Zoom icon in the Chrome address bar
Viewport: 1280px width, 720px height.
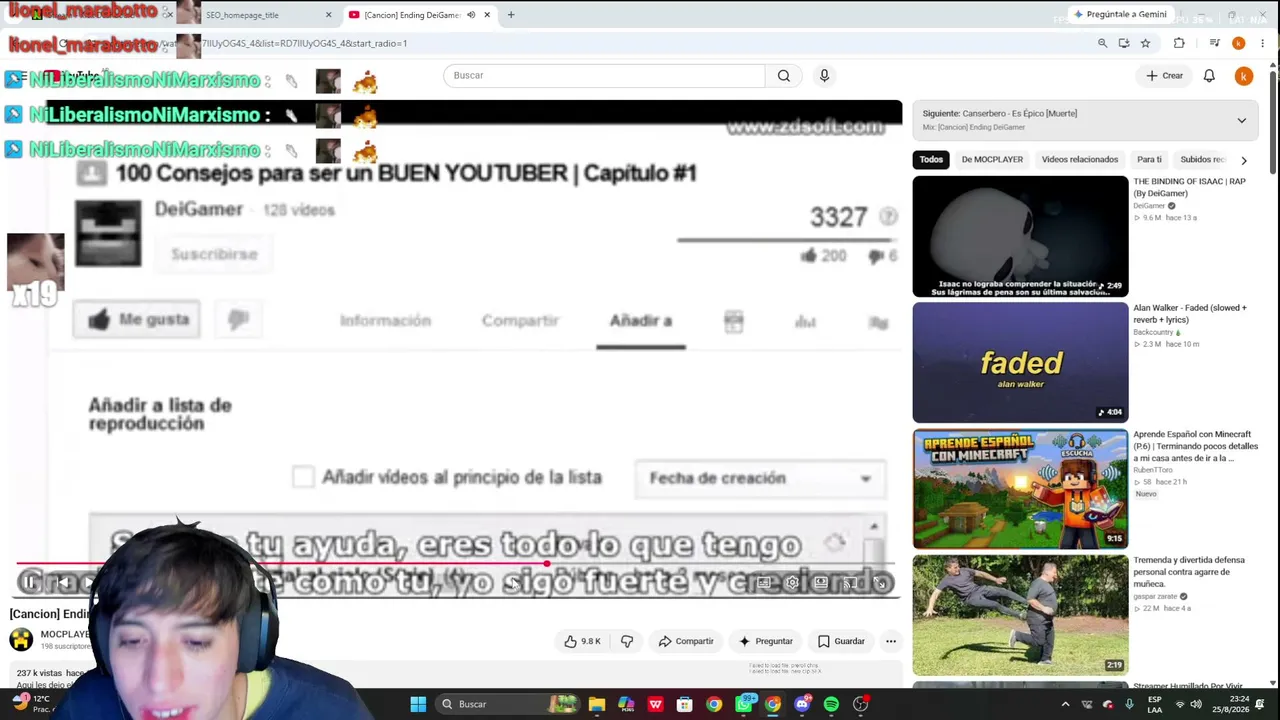point(1102,43)
